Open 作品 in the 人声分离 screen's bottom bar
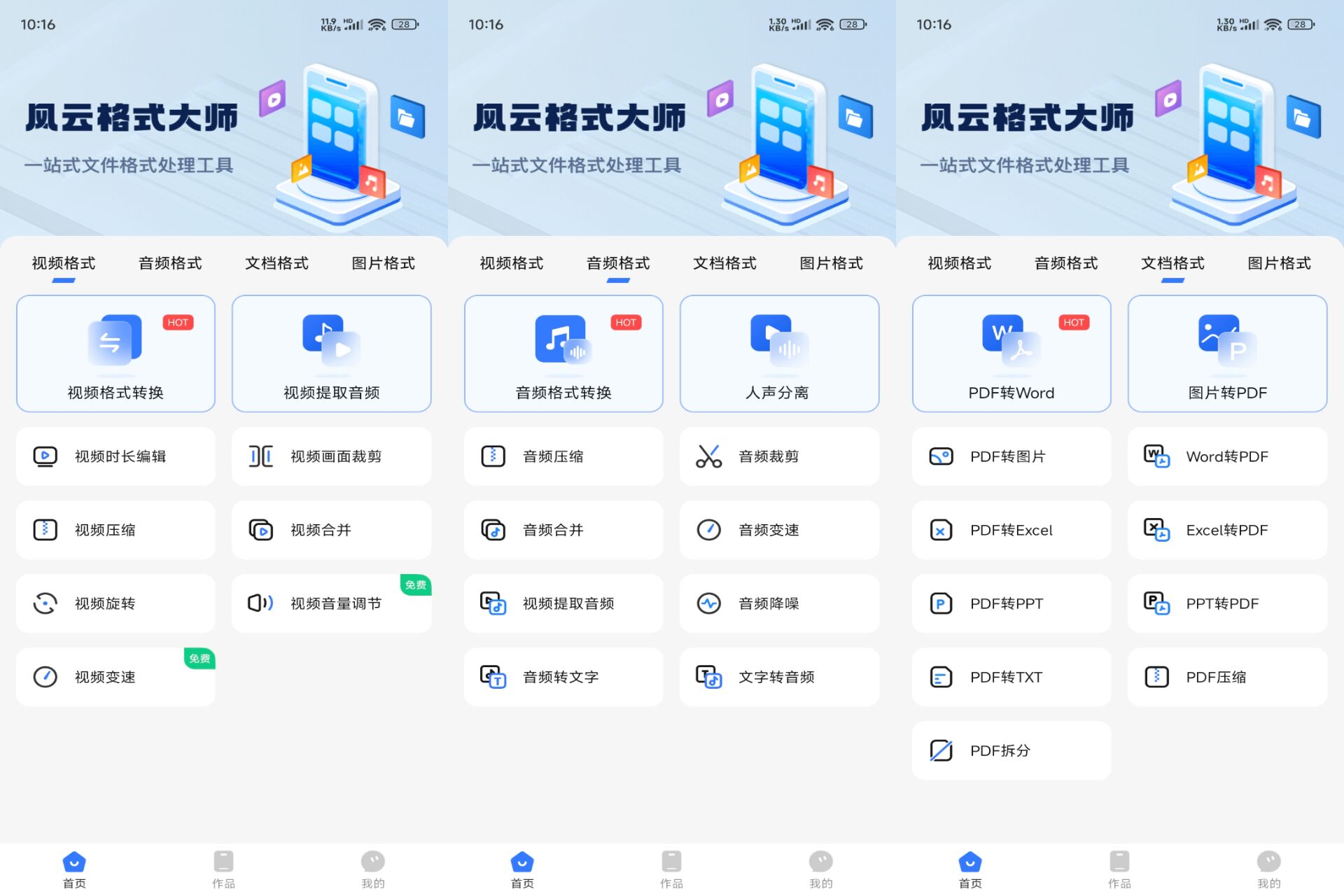 (x=672, y=869)
